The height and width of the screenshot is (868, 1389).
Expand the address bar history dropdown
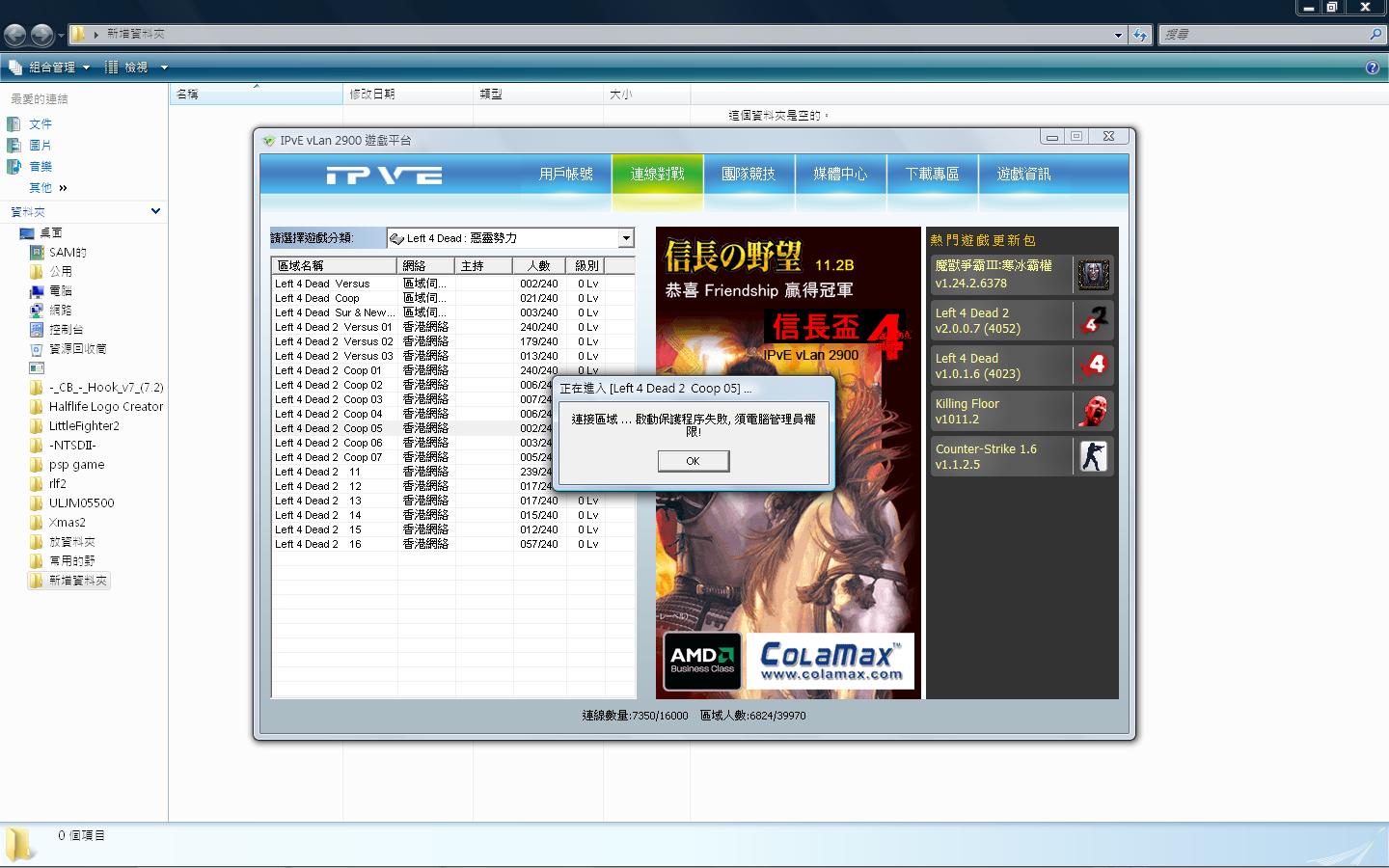(x=1118, y=35)
